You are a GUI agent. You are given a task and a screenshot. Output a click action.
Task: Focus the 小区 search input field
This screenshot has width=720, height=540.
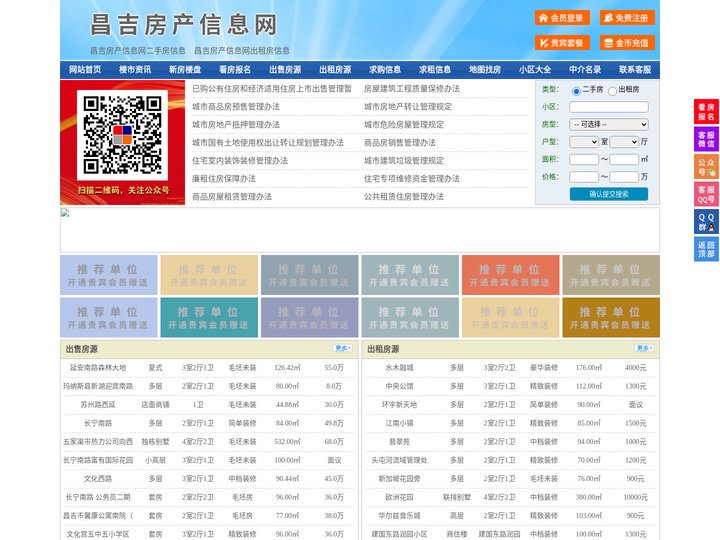click(609, 107)
